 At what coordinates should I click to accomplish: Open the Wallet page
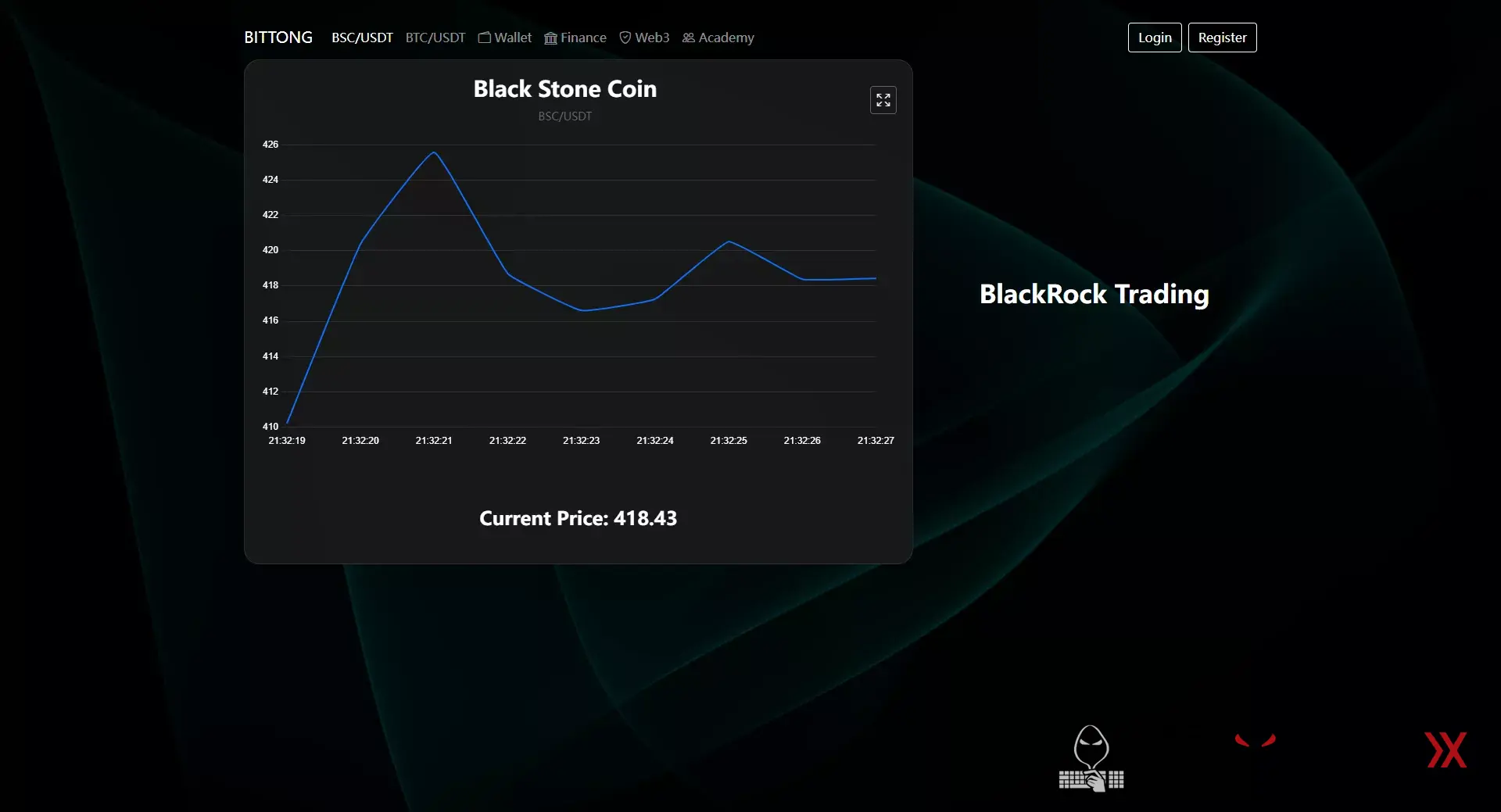coord(505,38)
